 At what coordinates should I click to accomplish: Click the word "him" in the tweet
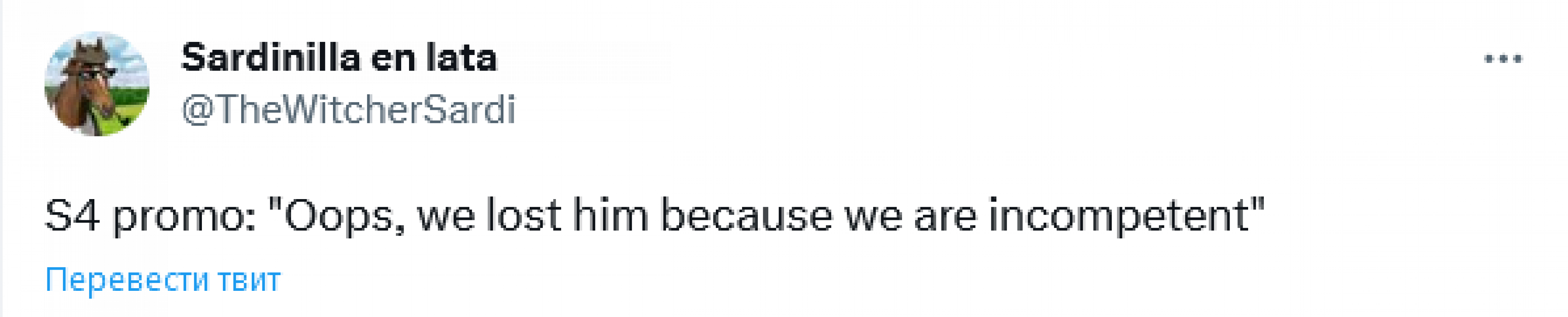coord(610,216)
